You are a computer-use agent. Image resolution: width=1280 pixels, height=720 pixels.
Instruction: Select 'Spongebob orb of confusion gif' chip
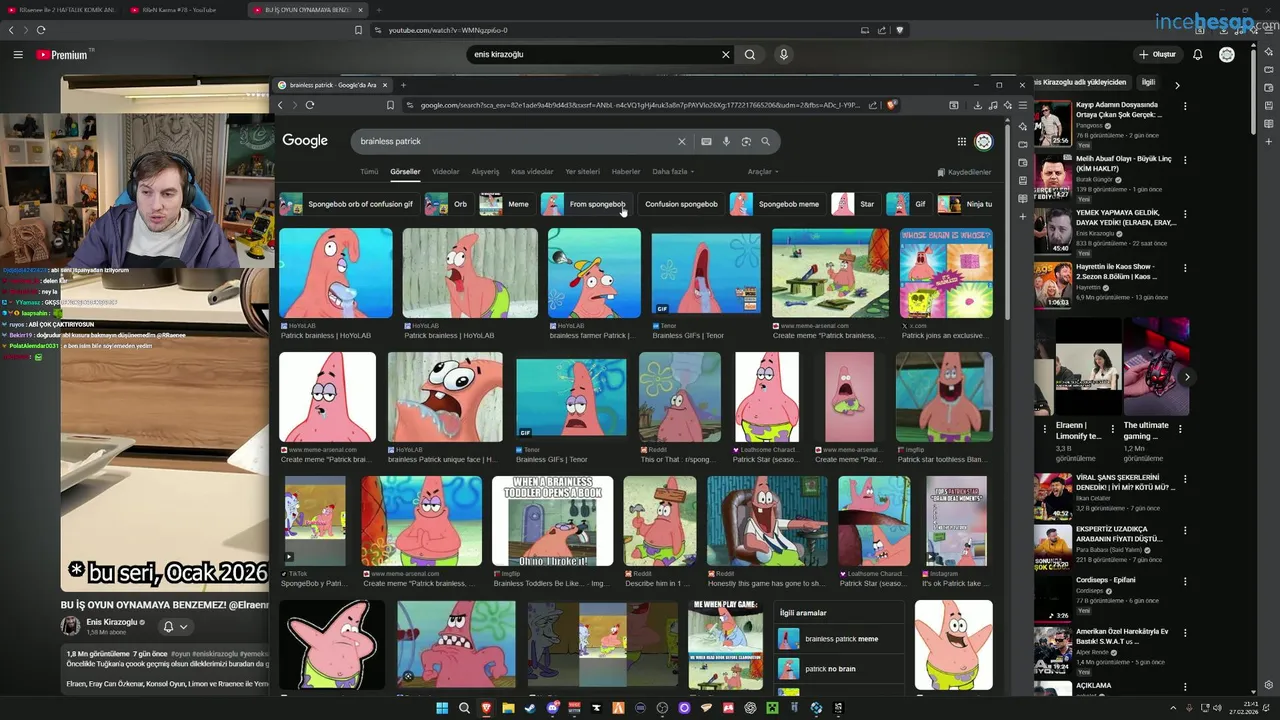tap(347, 204)
